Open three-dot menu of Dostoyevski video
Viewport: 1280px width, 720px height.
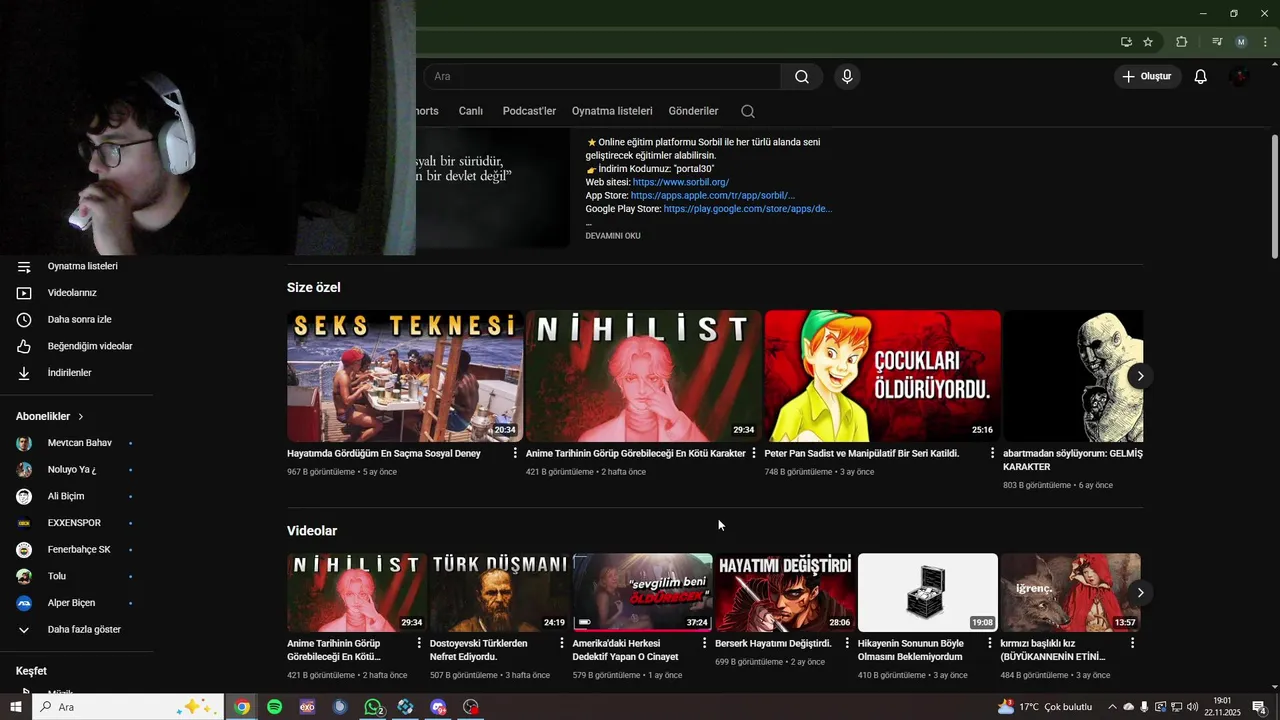click(561, 644)
